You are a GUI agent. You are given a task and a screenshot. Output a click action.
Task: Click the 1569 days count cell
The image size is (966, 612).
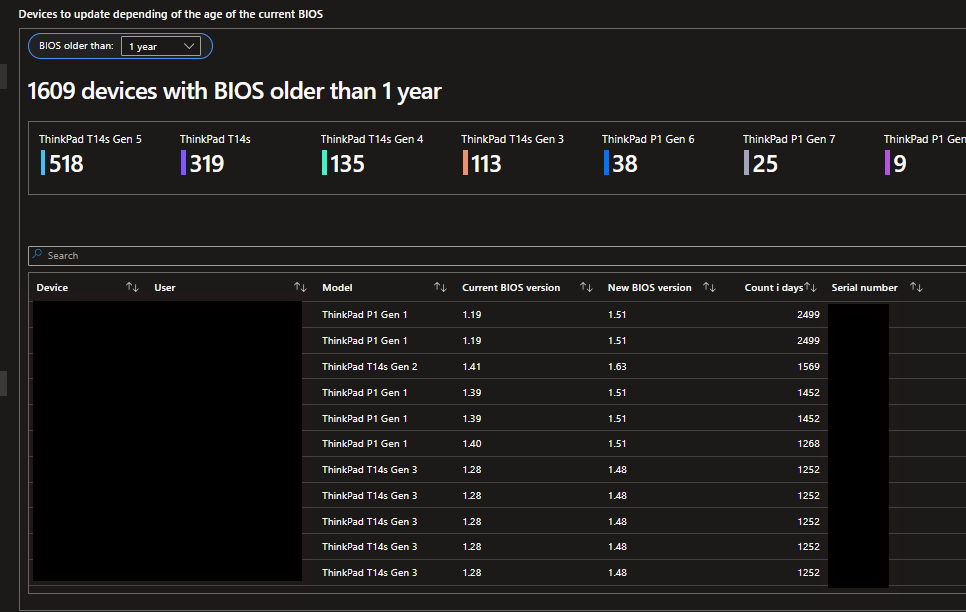808,367
